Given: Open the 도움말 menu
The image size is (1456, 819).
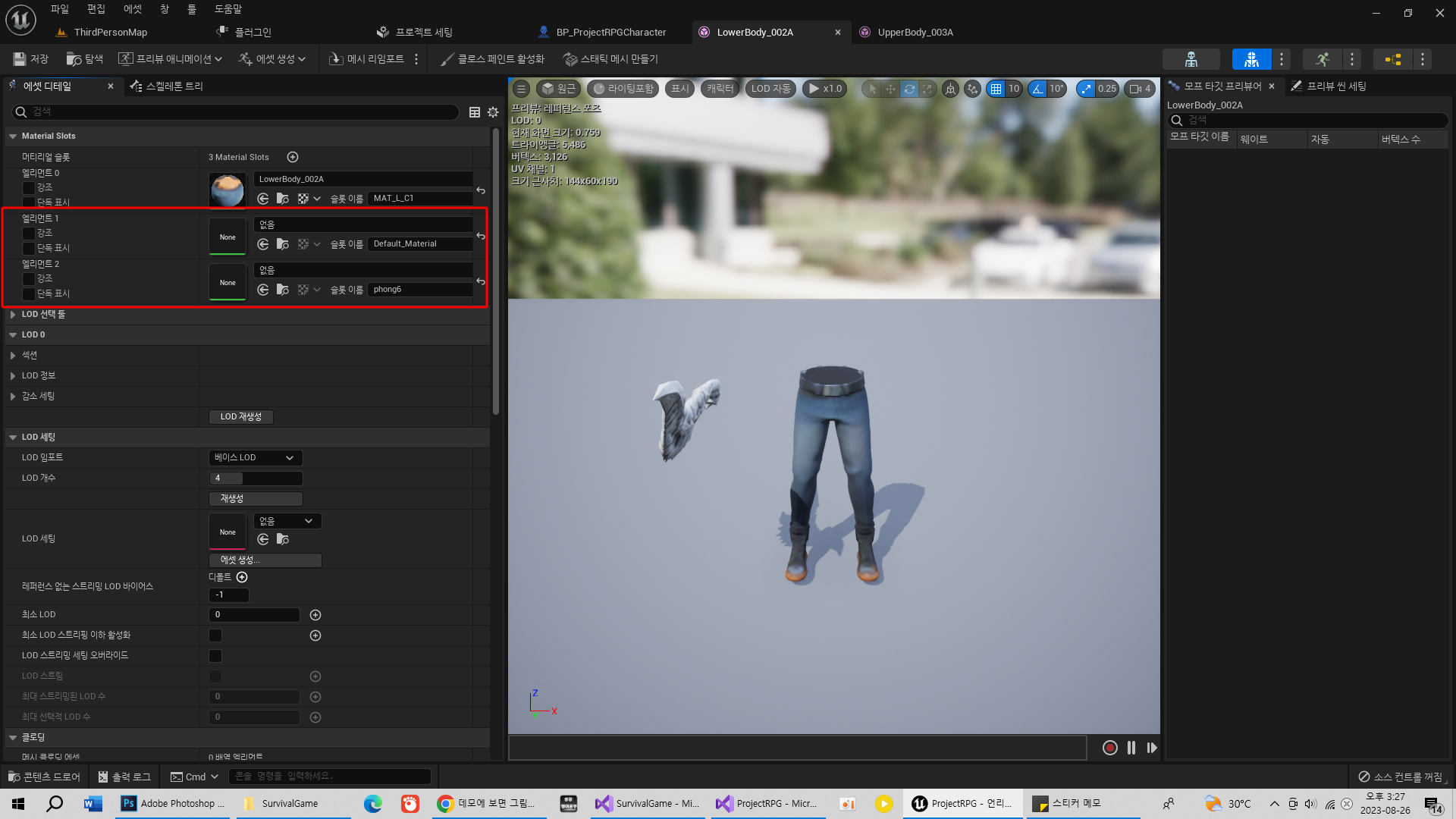Looking at the screenshot, I should [x=227, y=9].
